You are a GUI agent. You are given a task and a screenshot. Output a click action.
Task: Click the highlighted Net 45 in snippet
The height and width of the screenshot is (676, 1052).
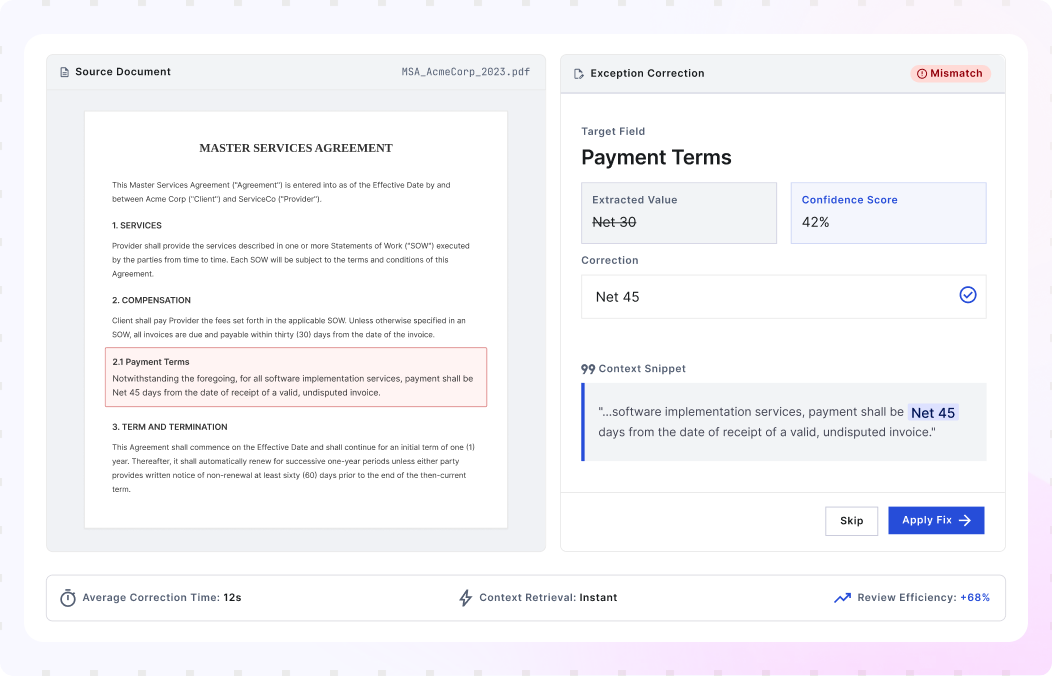[933, 412]
